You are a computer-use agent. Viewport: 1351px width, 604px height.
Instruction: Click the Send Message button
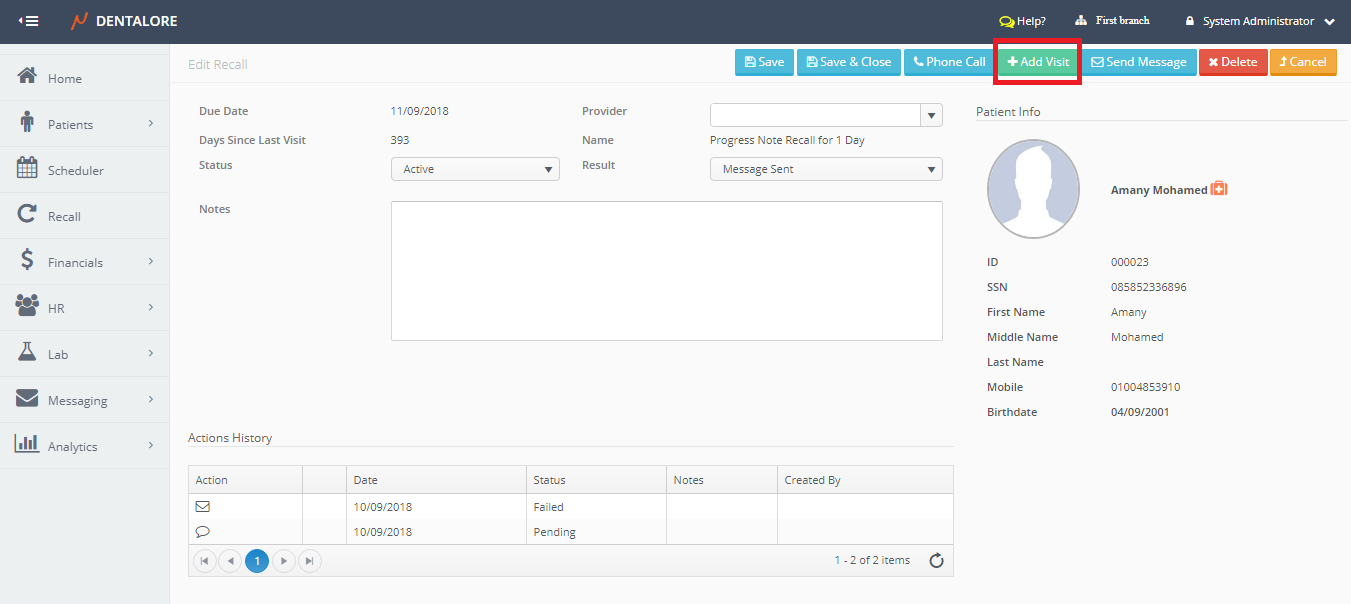1139,62
